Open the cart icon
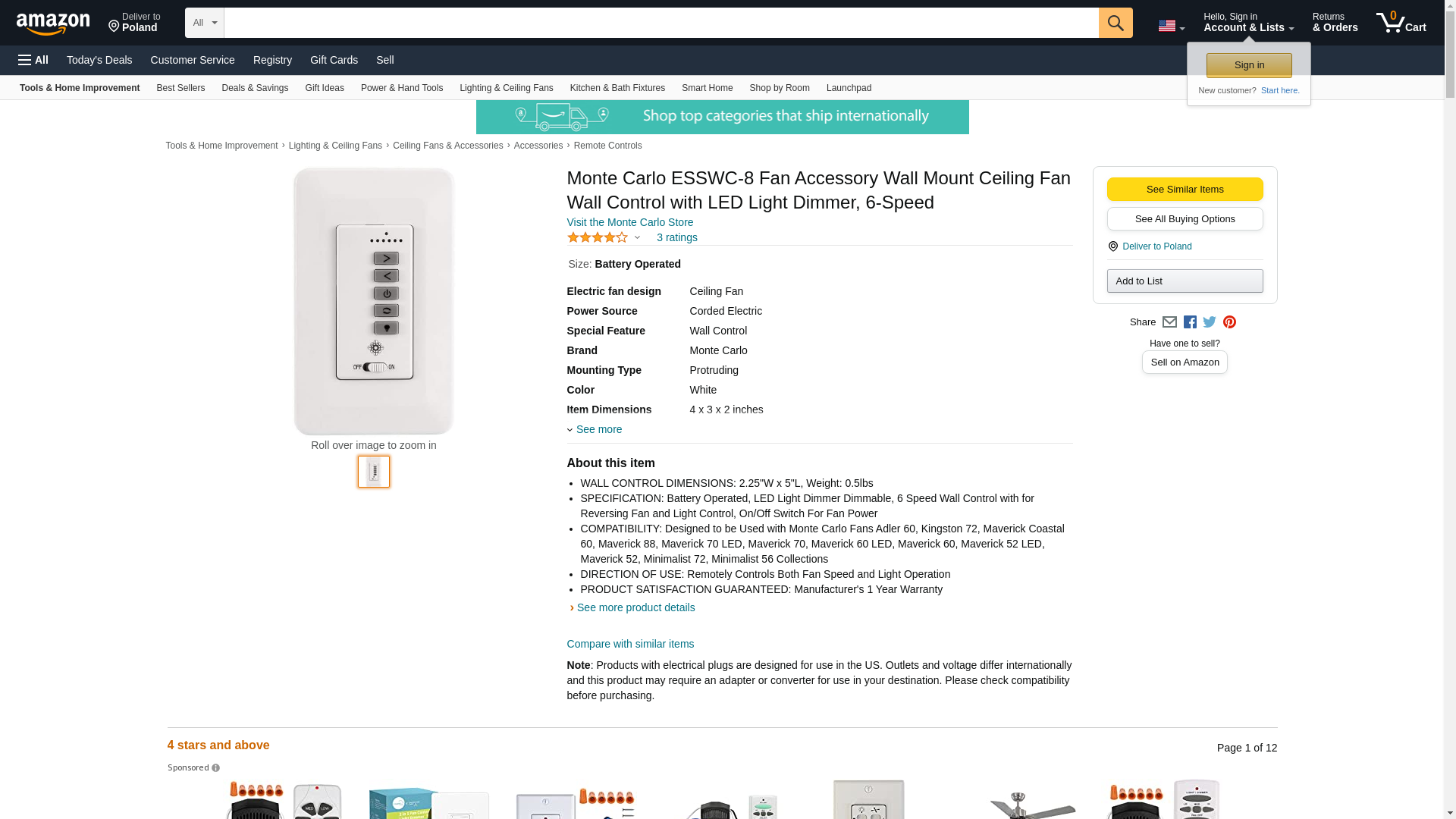This screenshot has height=819, width=1456. click(x=1401, y=23)
